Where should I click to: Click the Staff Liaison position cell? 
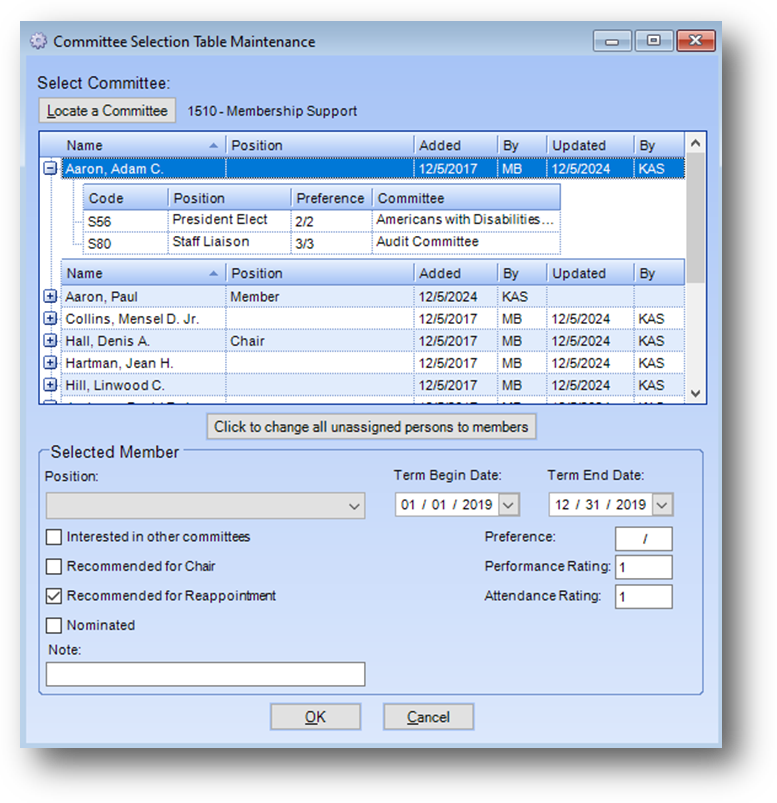coord(229,243)
